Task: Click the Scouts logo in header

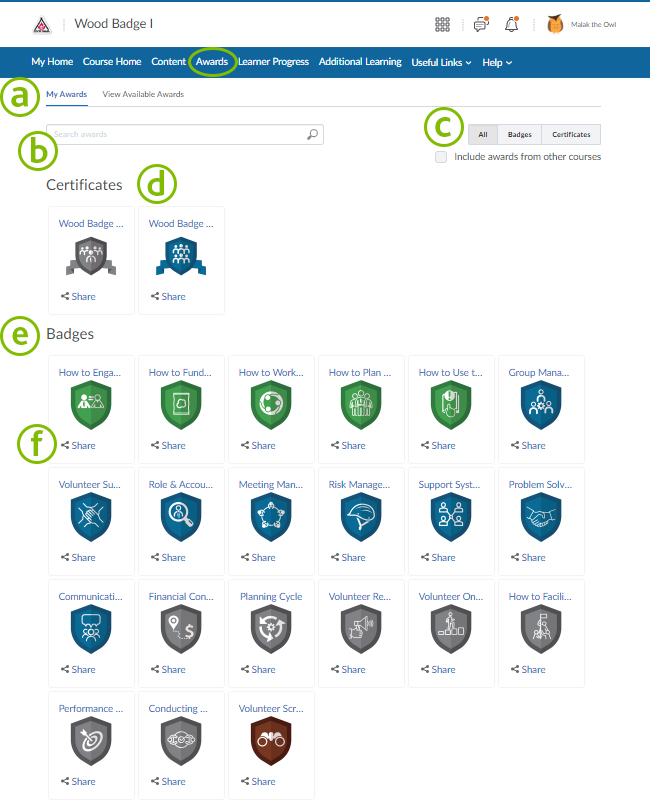Action: 42,25
